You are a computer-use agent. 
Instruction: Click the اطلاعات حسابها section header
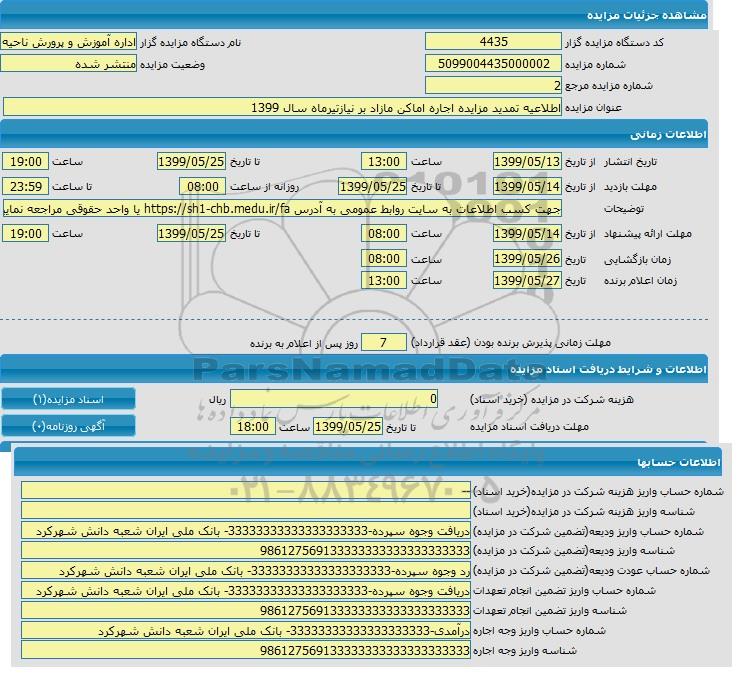(368, 462)
